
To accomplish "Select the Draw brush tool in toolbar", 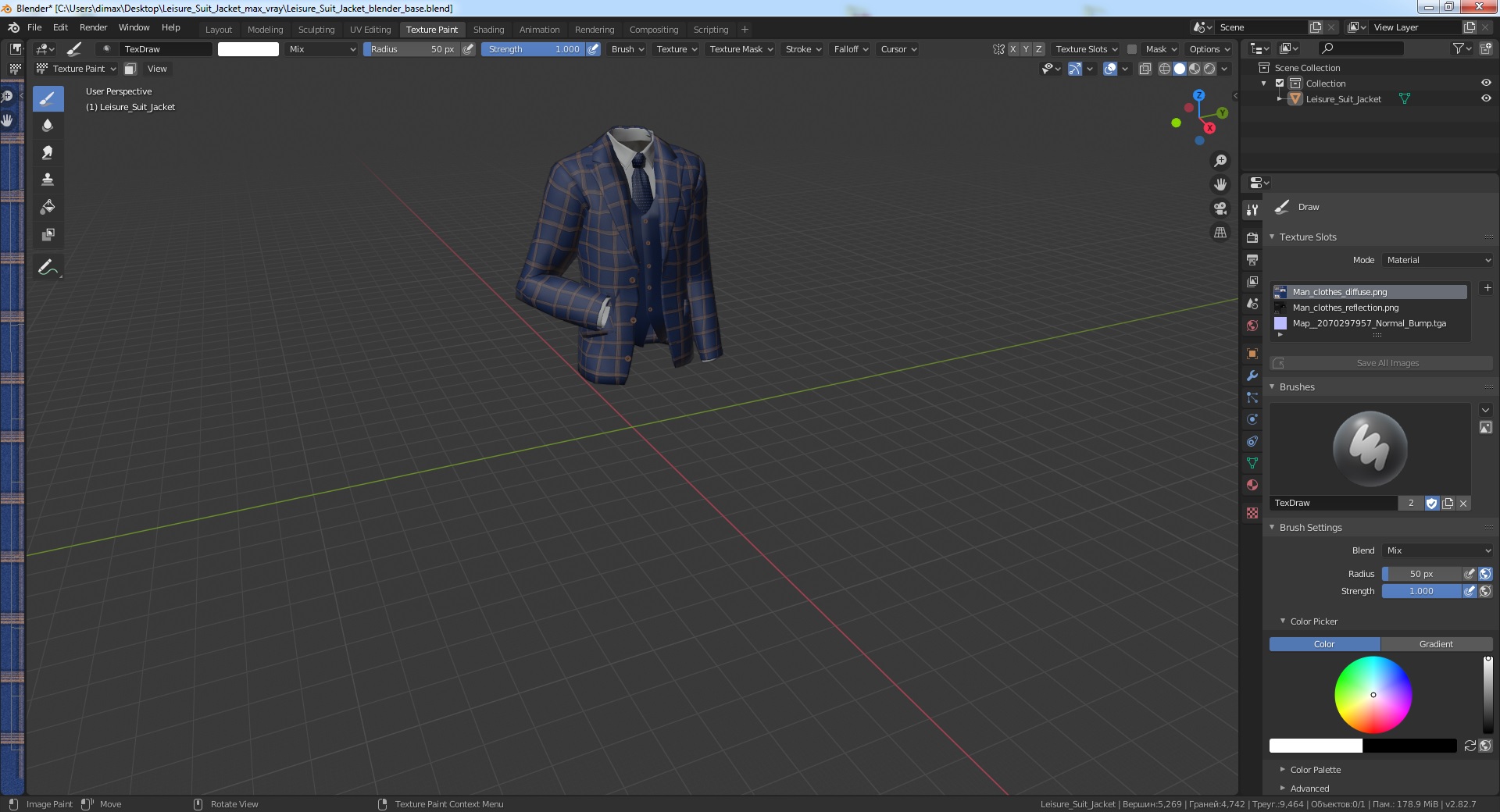I will [48, 98].
